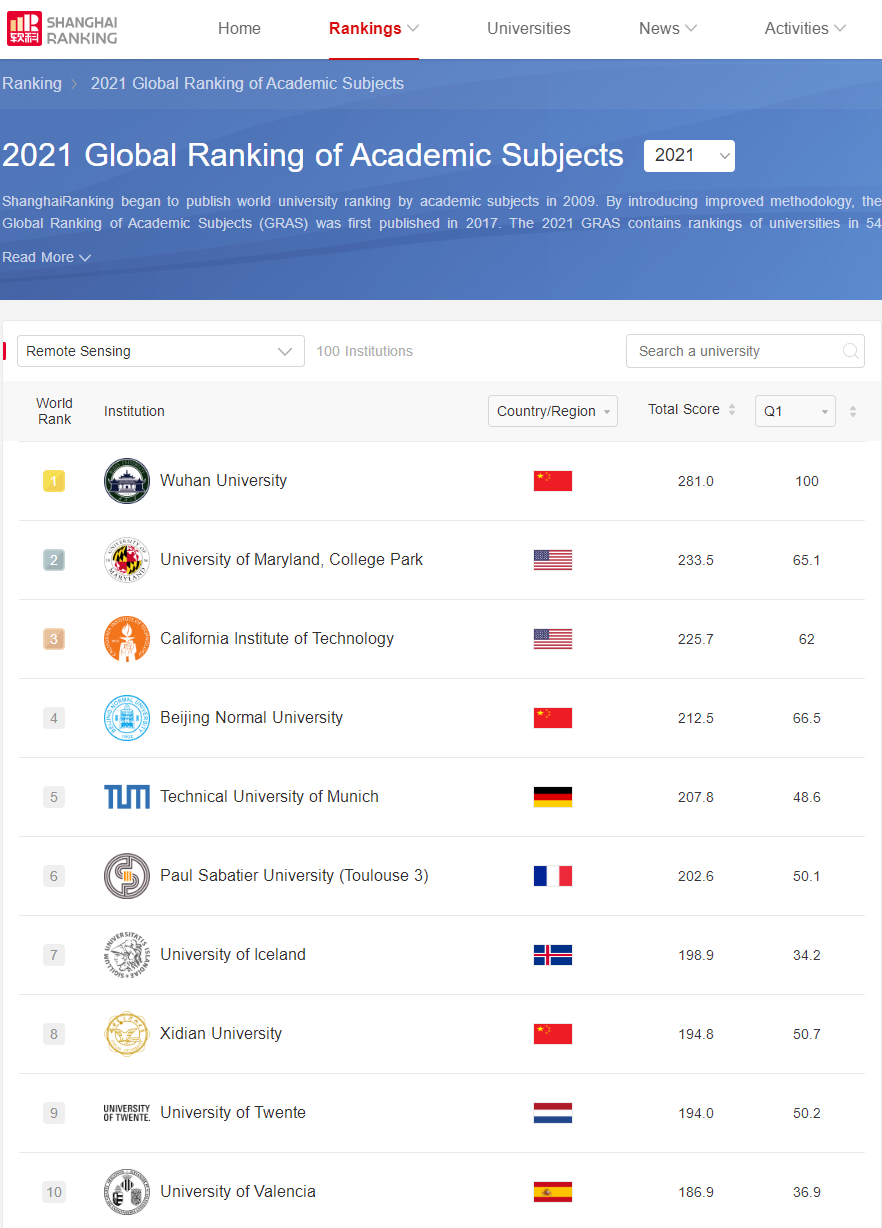Click the Institution column header

coord(134,411)
